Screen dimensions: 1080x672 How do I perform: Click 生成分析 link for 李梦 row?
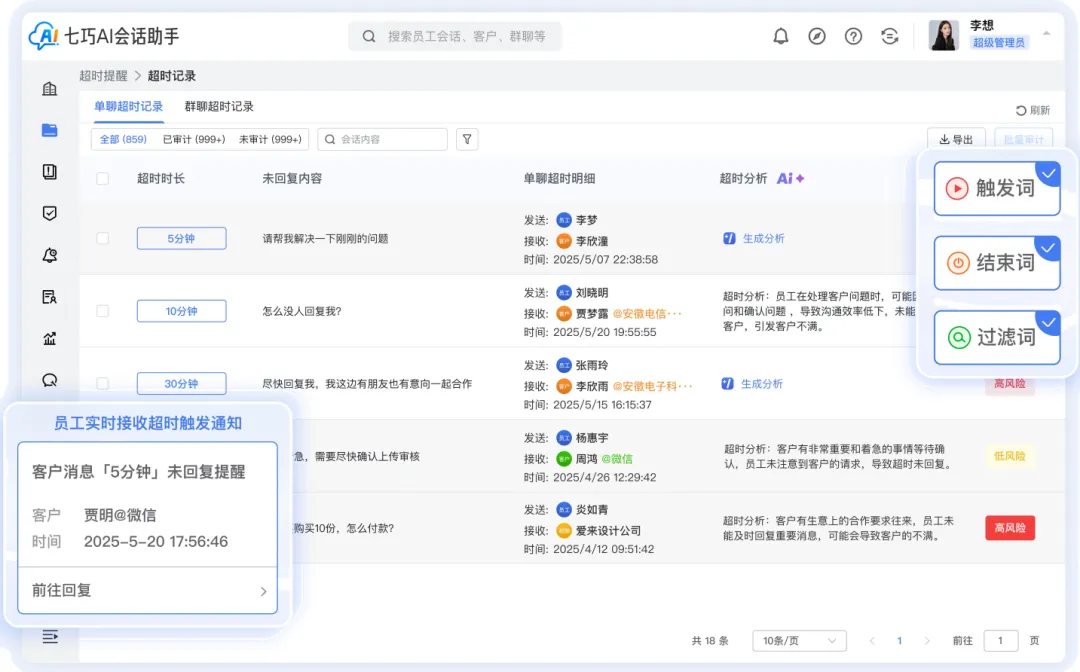762,238
